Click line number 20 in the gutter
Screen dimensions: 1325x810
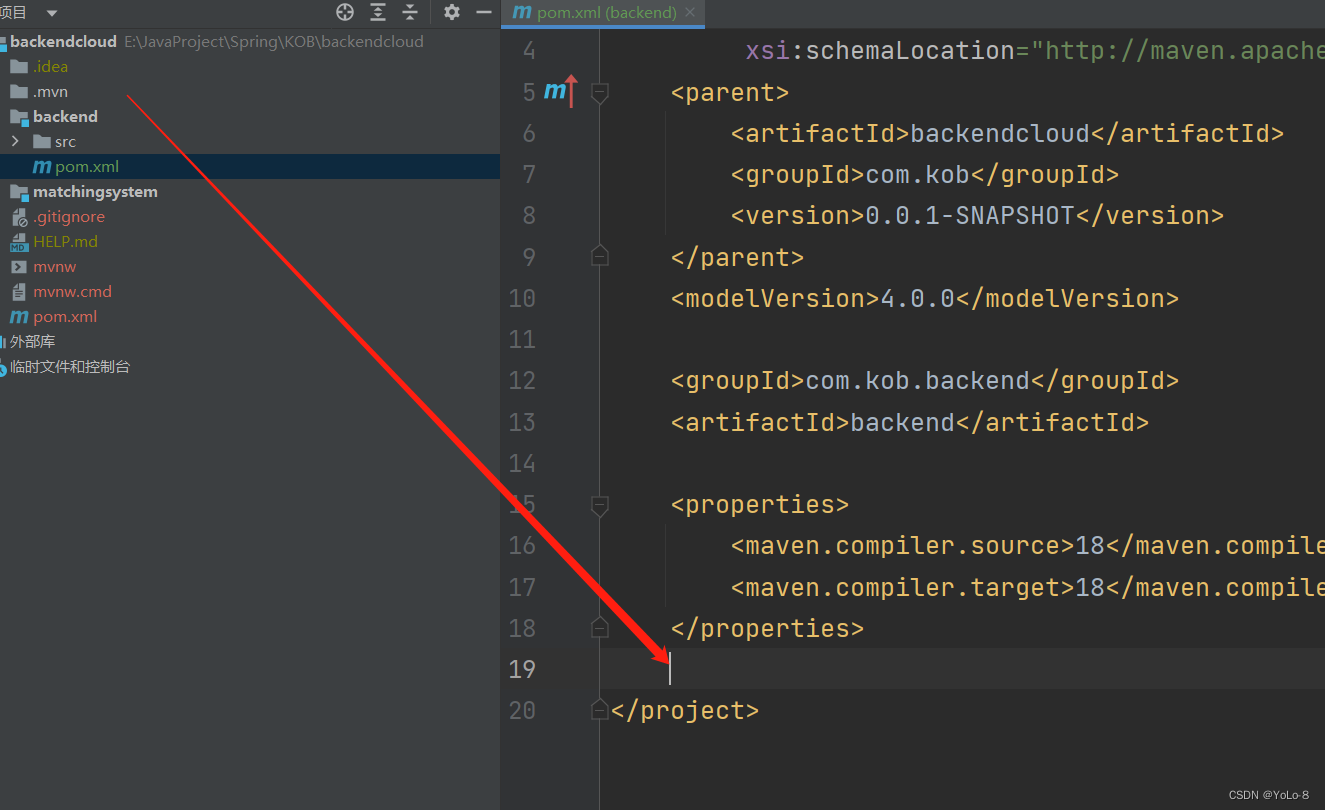point(522,711)
